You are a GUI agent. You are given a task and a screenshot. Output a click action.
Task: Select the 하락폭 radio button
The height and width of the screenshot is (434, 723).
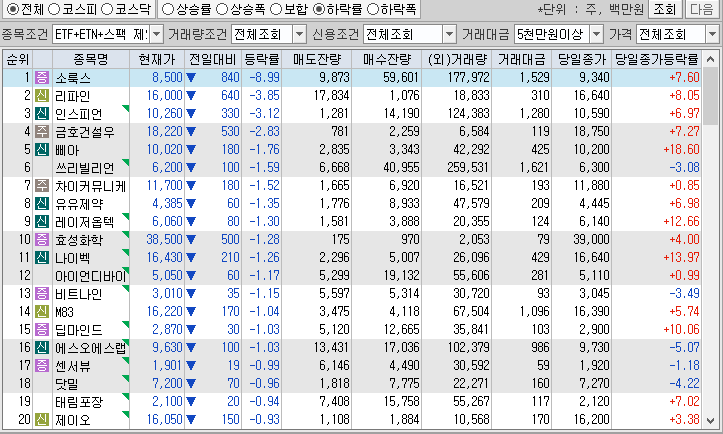(x=373, y=9)
